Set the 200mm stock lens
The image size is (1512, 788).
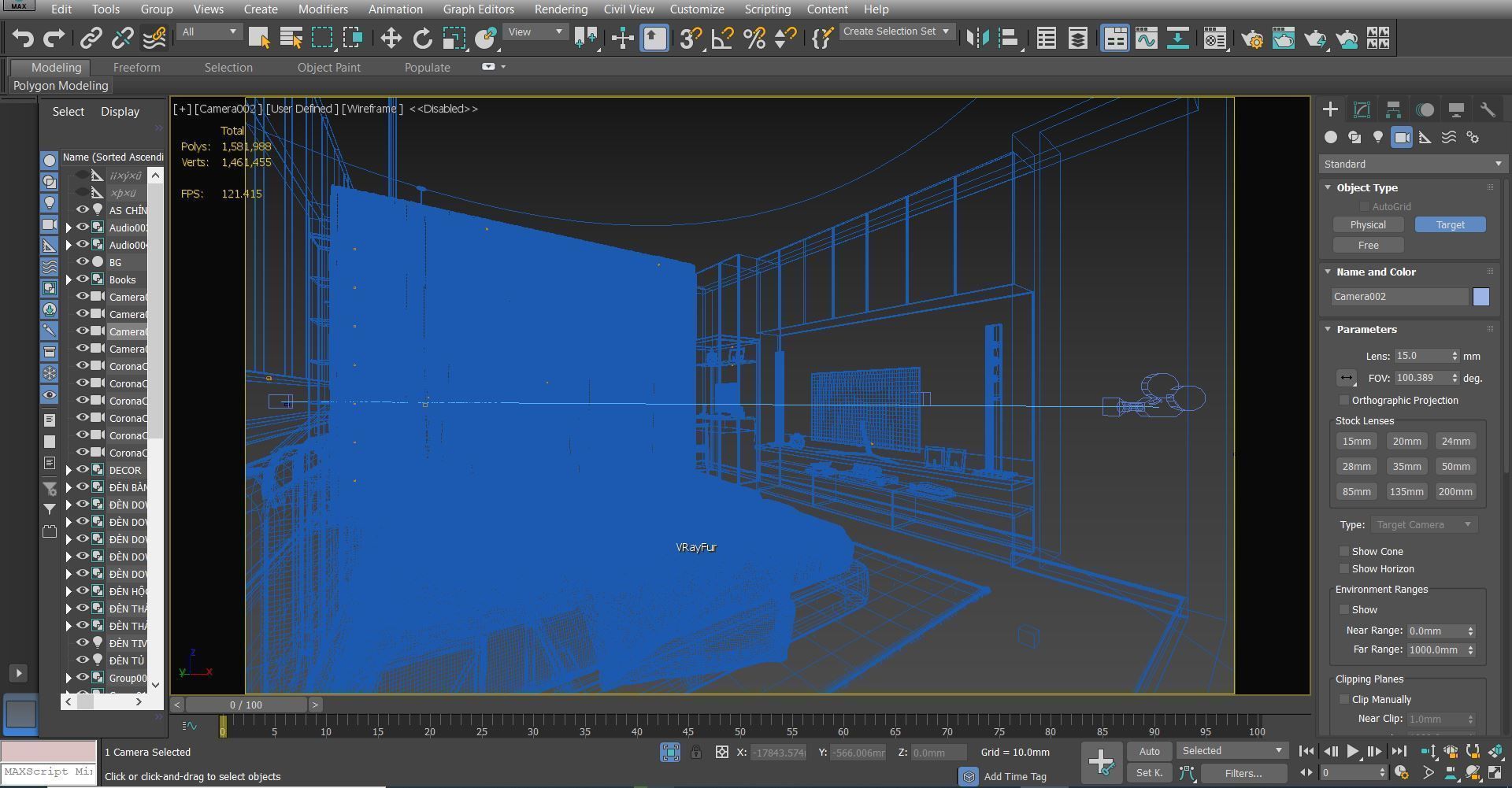click(1455, 492)
